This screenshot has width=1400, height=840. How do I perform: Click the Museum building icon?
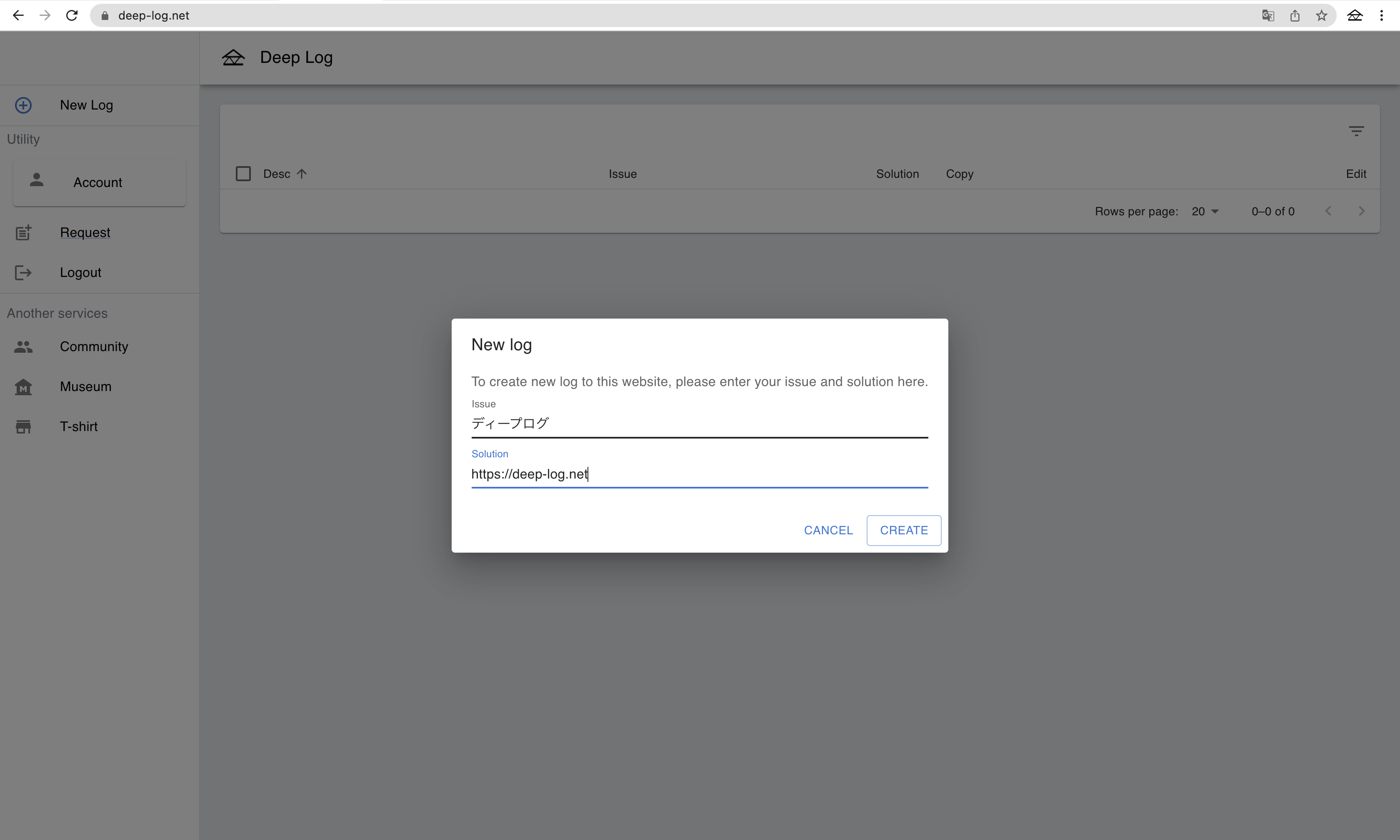[x=23, y=387]
